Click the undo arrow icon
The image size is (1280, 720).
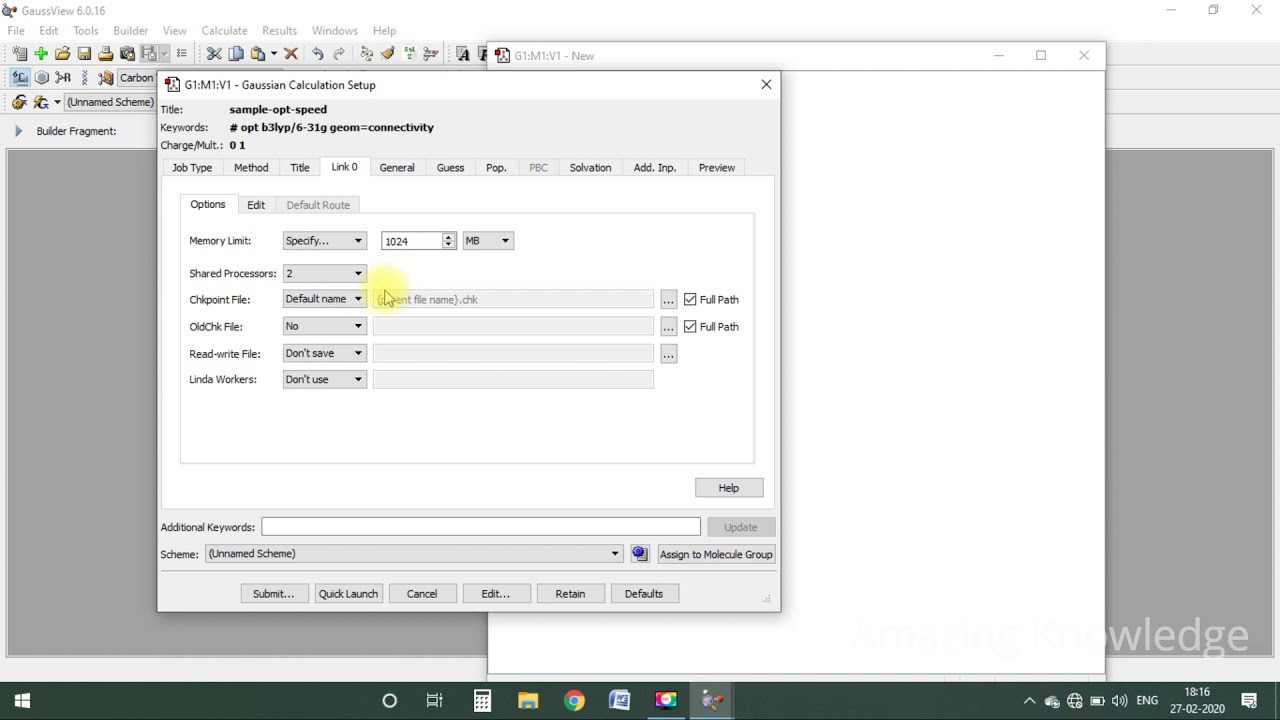[318, 54]
